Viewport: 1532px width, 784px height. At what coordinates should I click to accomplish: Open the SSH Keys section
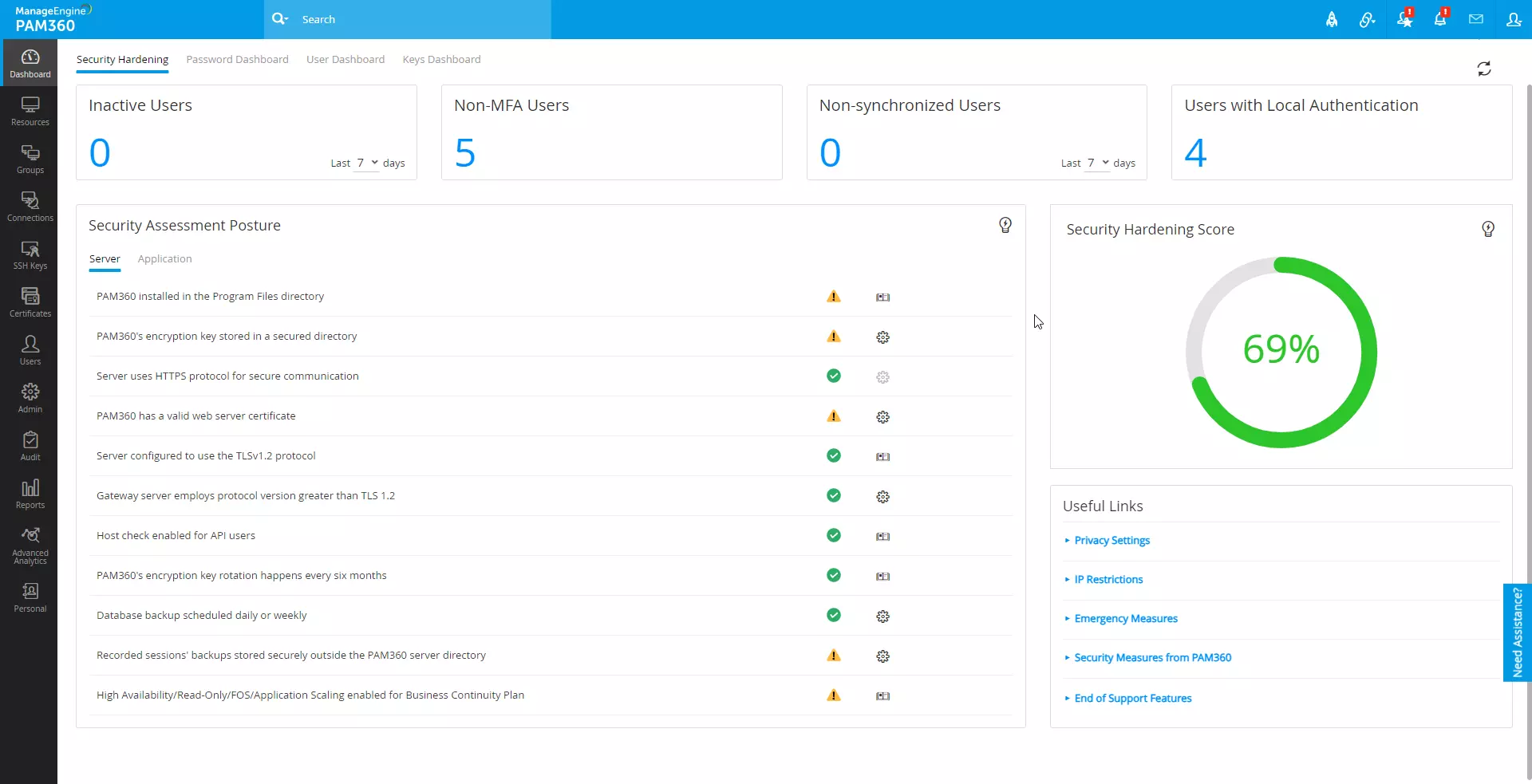coord(30,254)
